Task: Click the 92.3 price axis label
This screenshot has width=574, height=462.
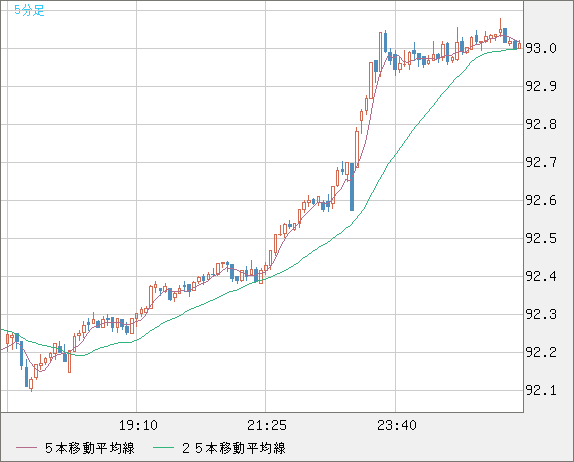Action: tap(541, 314)
